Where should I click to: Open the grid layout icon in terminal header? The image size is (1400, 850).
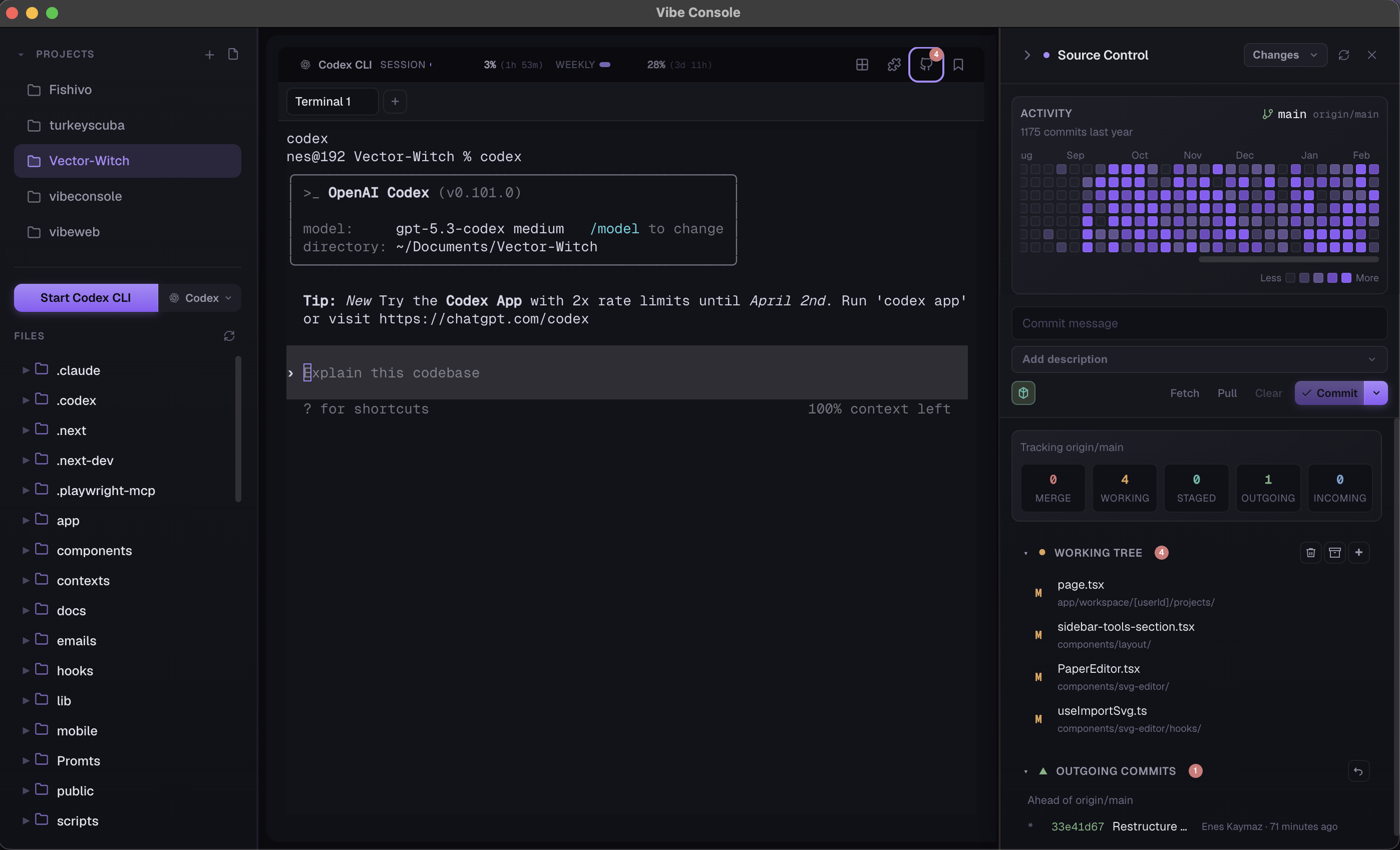(862, 65)
